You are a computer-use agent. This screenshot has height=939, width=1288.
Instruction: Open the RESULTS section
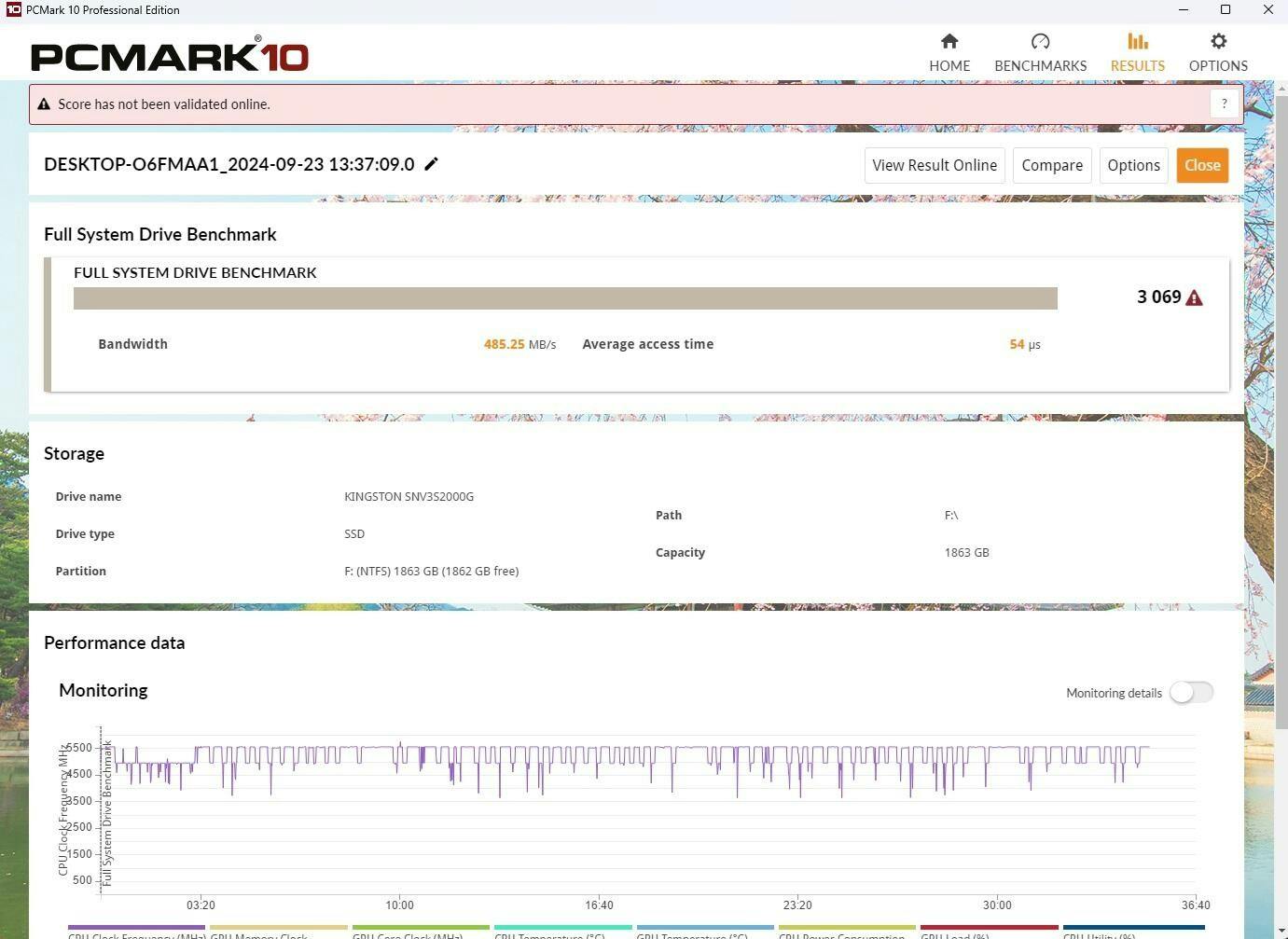click(x=1137, y=52)
